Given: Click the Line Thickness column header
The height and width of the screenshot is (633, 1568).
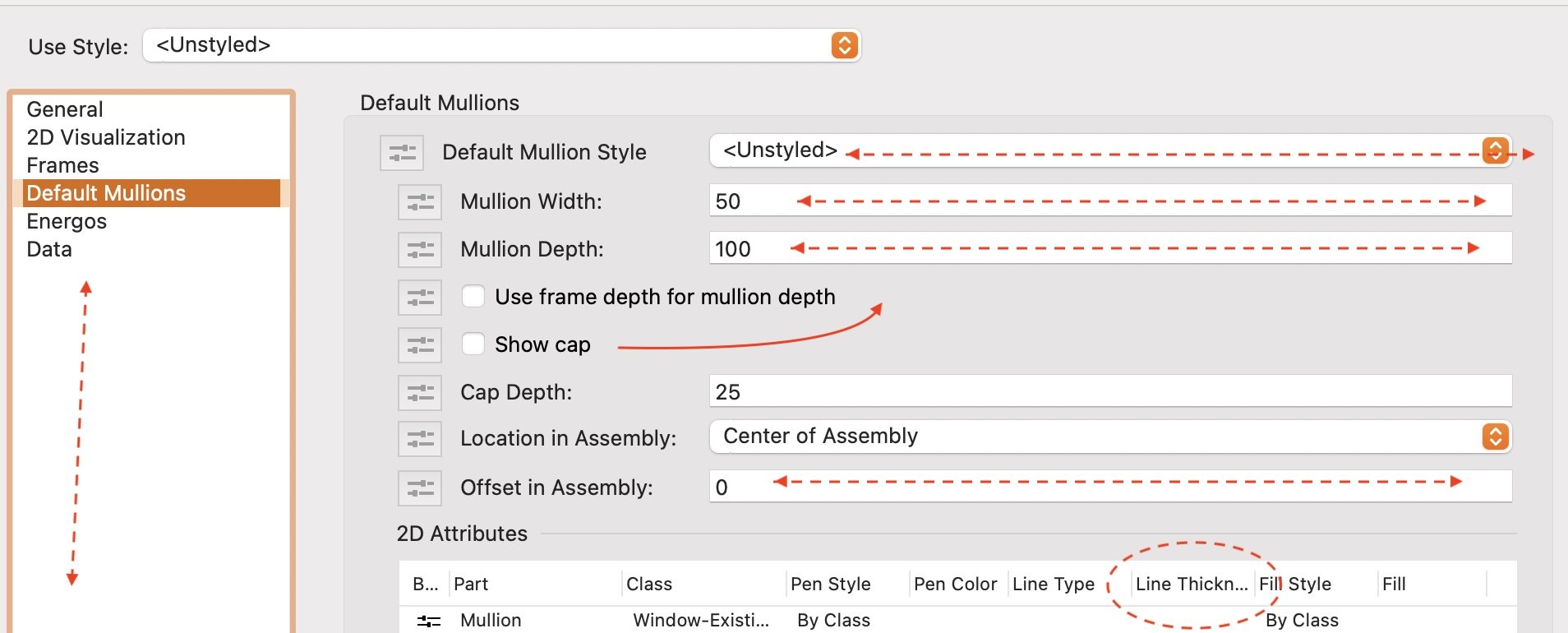Looking at the screenshot, I should [1191, 584].
